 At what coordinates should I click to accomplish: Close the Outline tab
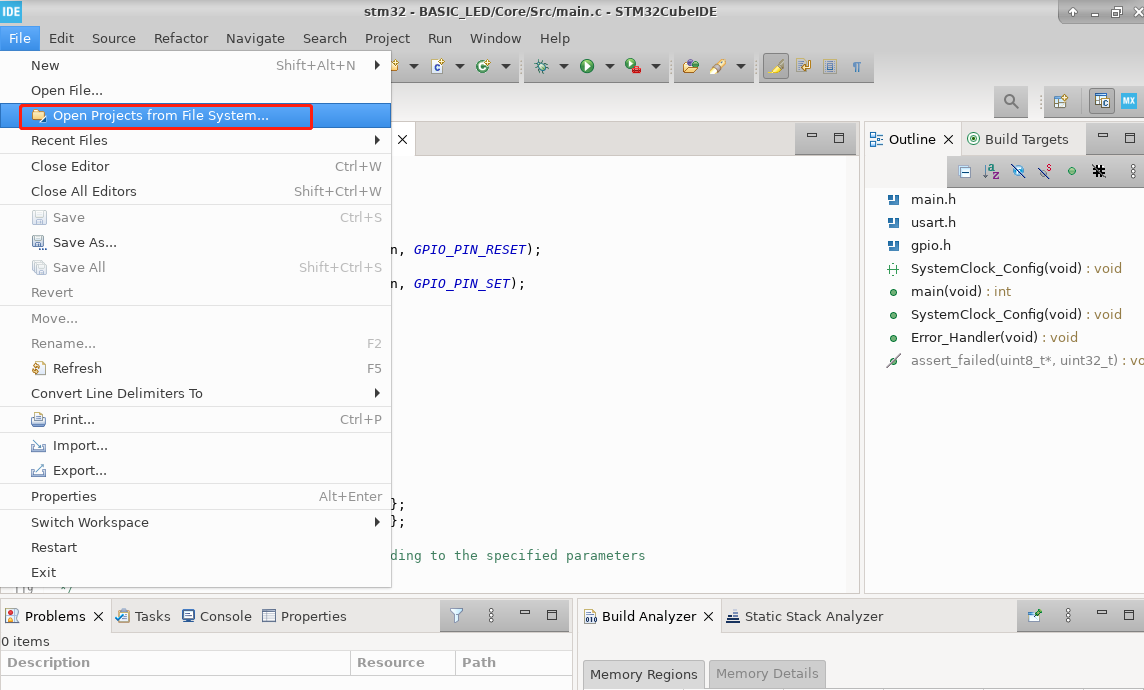[948, 139]
